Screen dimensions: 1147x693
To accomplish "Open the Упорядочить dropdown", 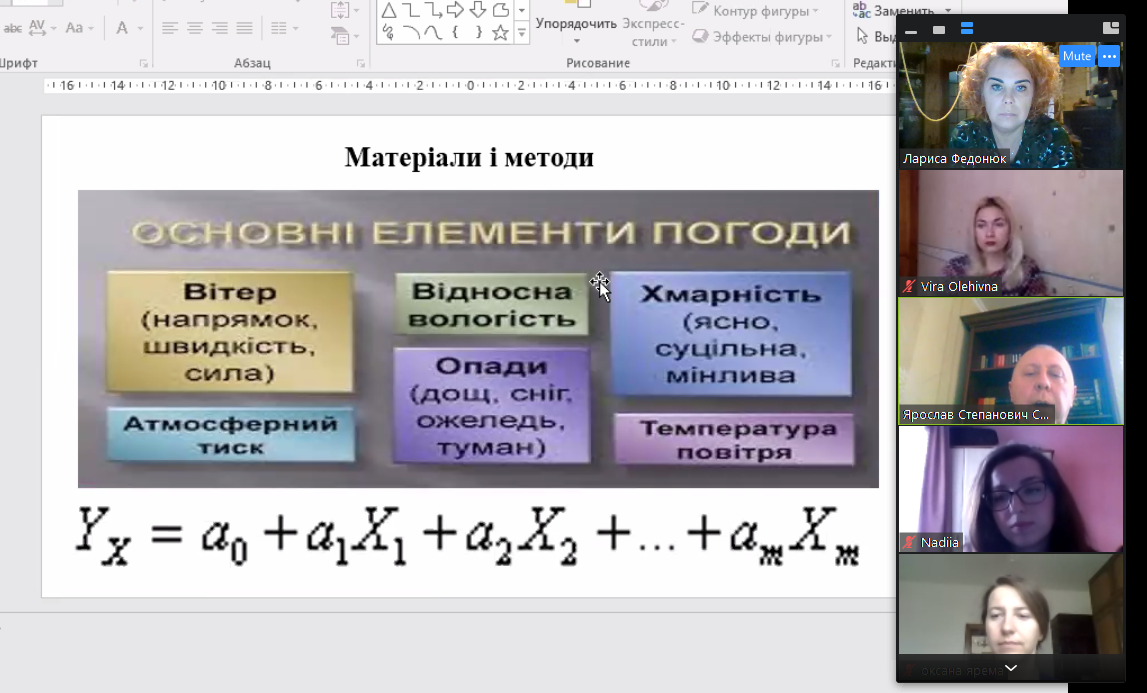I will click(575, 30).
